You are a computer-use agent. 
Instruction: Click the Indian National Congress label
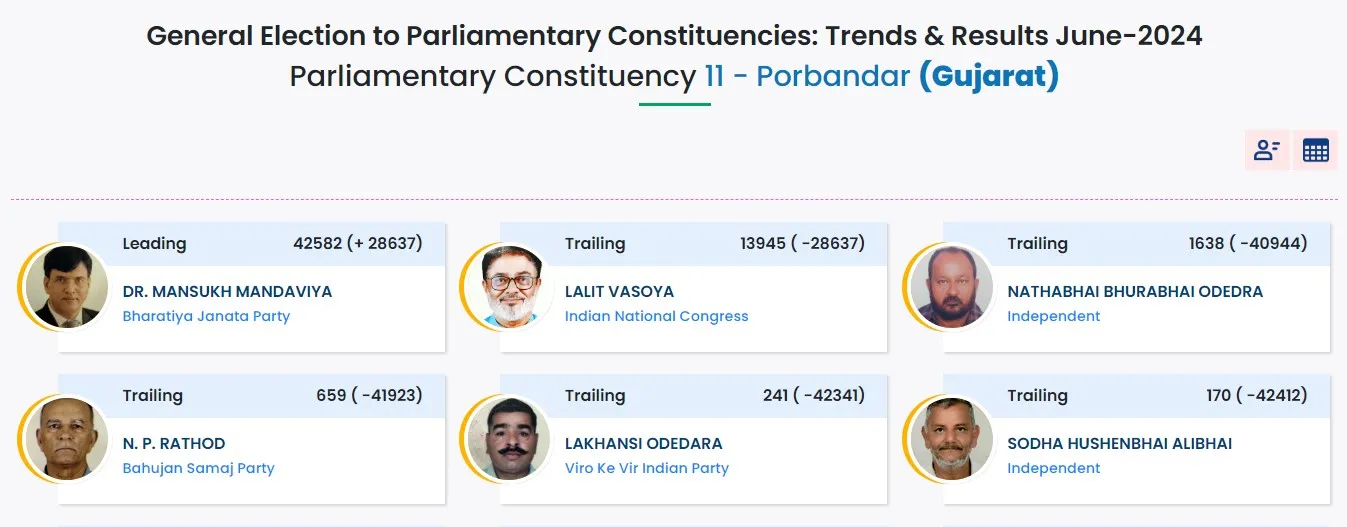[656, 316]
